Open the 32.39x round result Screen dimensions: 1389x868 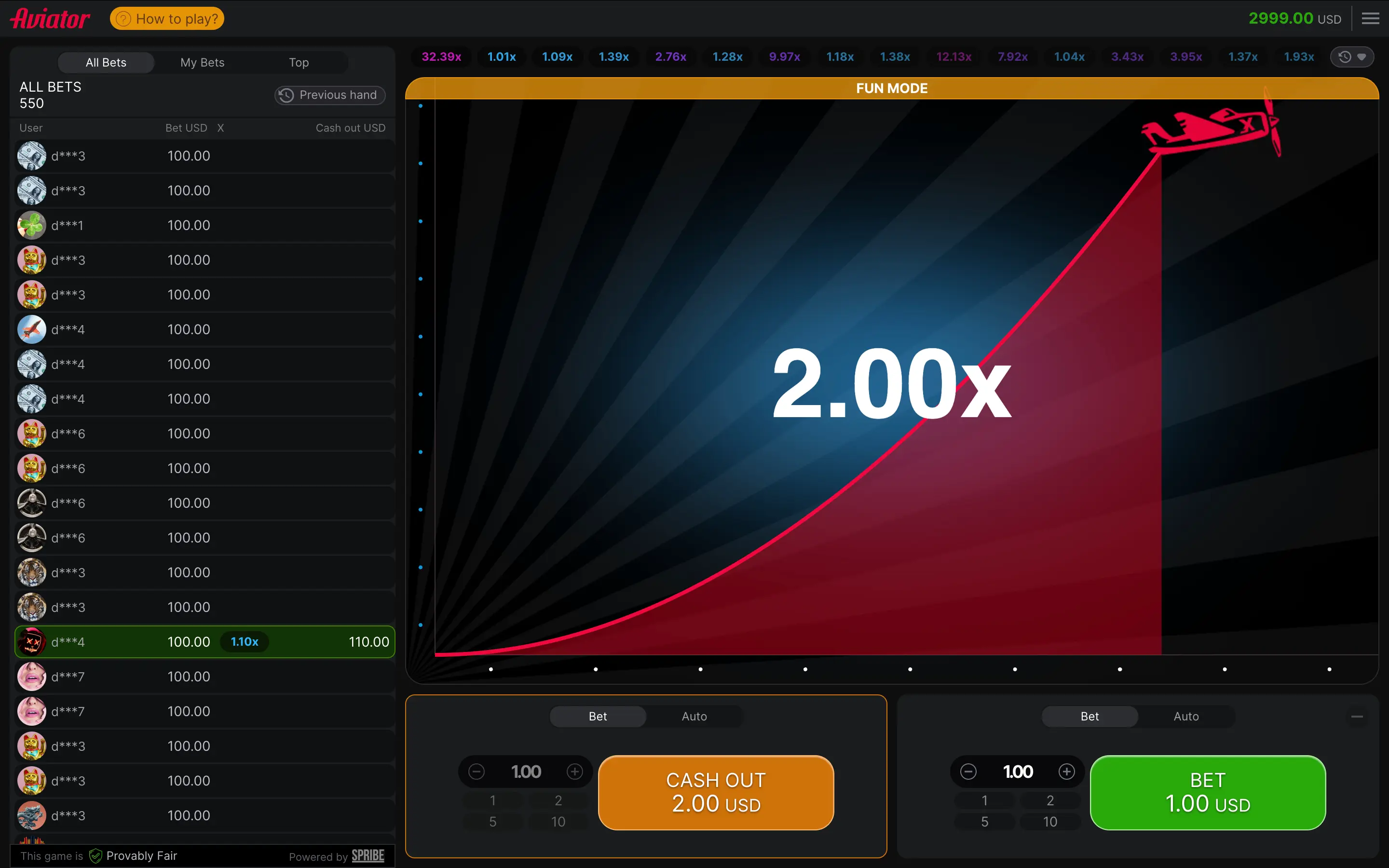[441, 57]
